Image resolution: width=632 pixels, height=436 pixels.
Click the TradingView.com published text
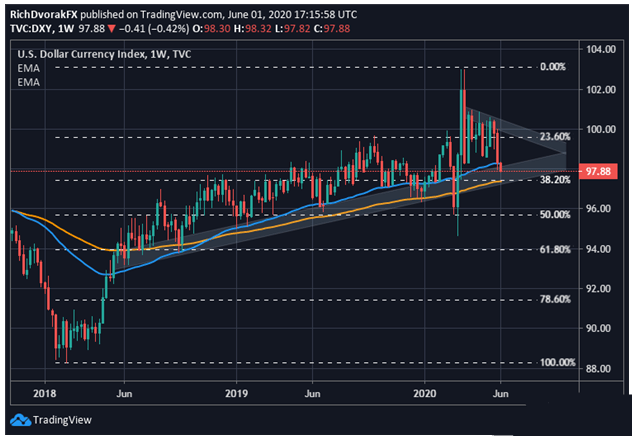click(x=181, y=15)
